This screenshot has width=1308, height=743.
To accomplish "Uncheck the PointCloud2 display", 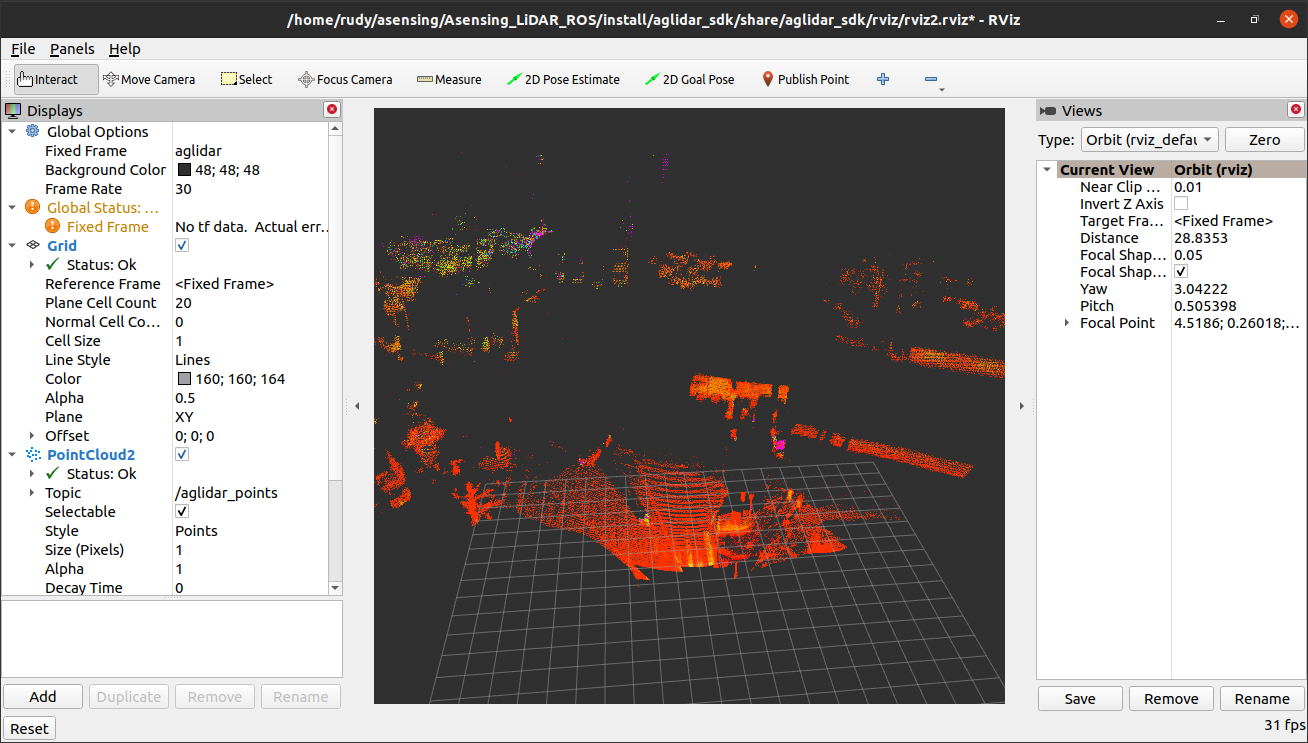I will (x=181, y=454).
